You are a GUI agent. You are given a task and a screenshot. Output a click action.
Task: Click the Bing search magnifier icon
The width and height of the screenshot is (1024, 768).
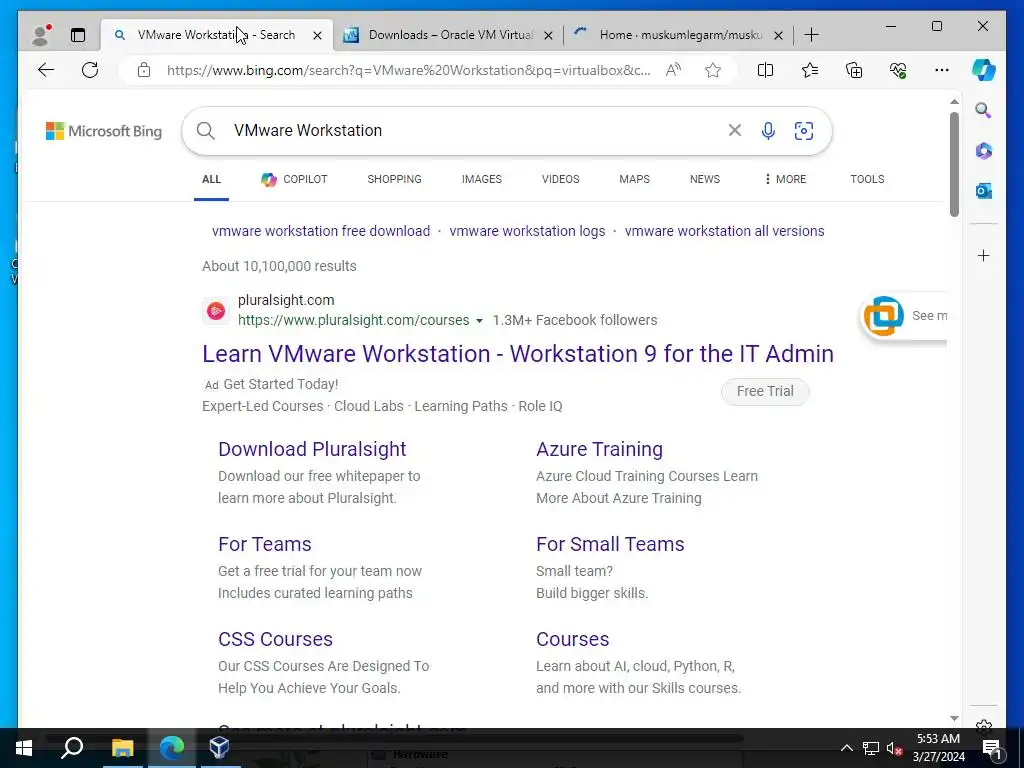point(206,131)
